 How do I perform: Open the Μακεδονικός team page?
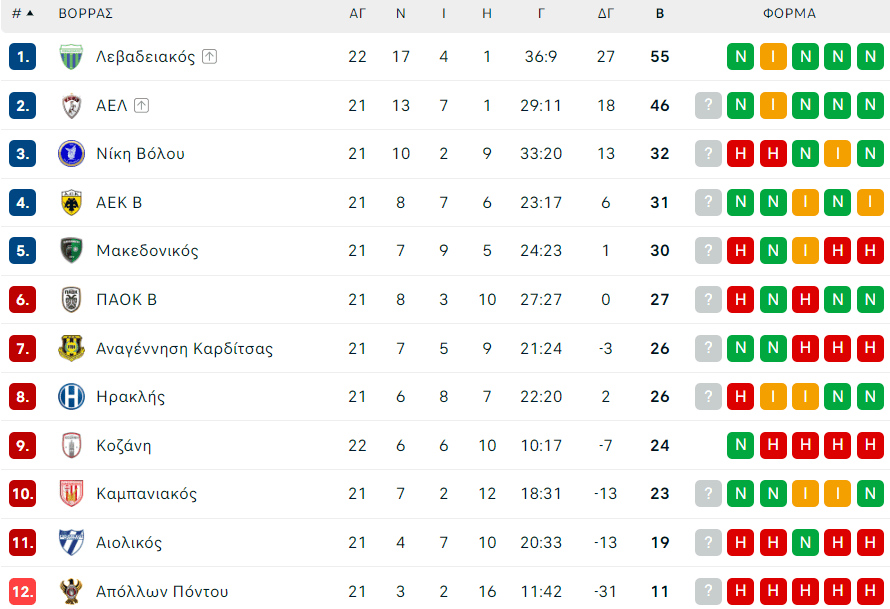pyautogui.click(x=147, y=251)
